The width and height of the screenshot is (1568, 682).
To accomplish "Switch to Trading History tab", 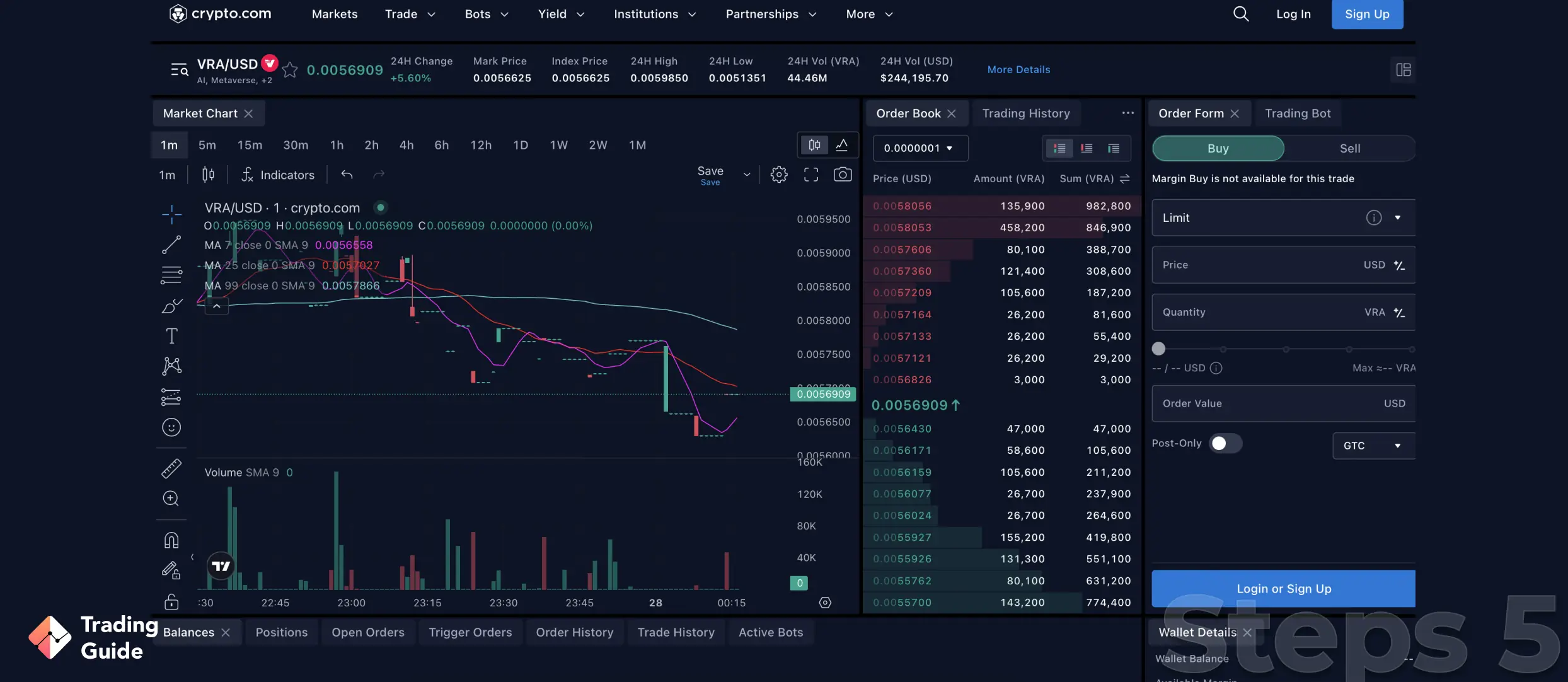I will tap(1026, 113).
